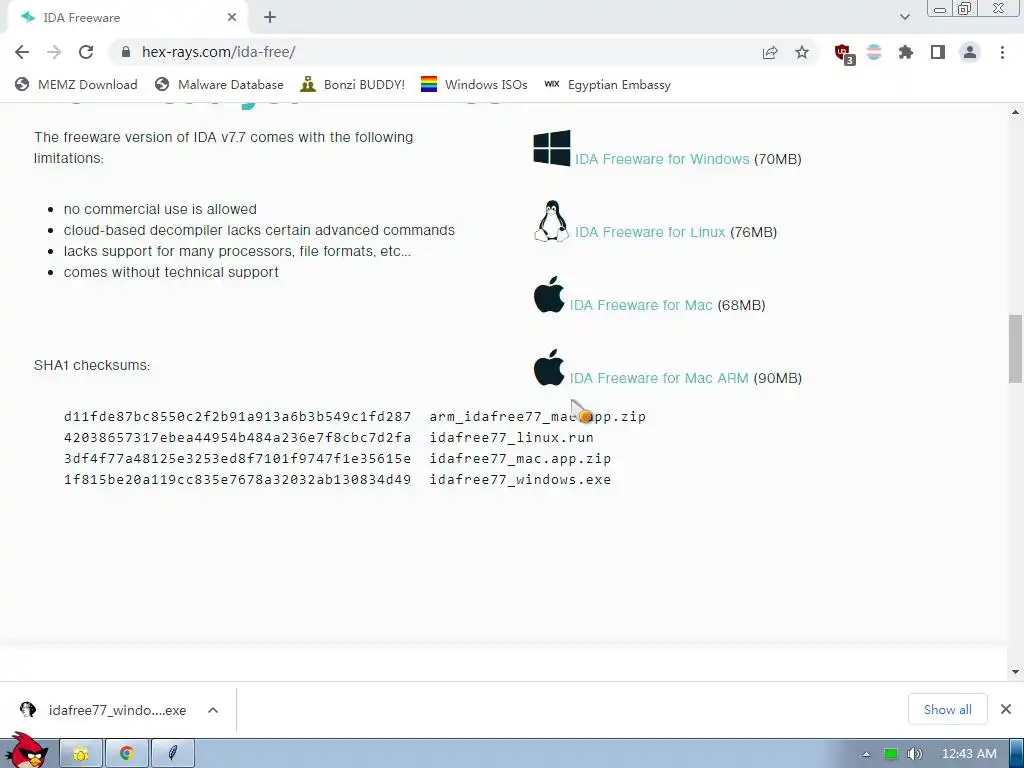Download IDA Freeware for Mac ARM

[x=659, y=379]
